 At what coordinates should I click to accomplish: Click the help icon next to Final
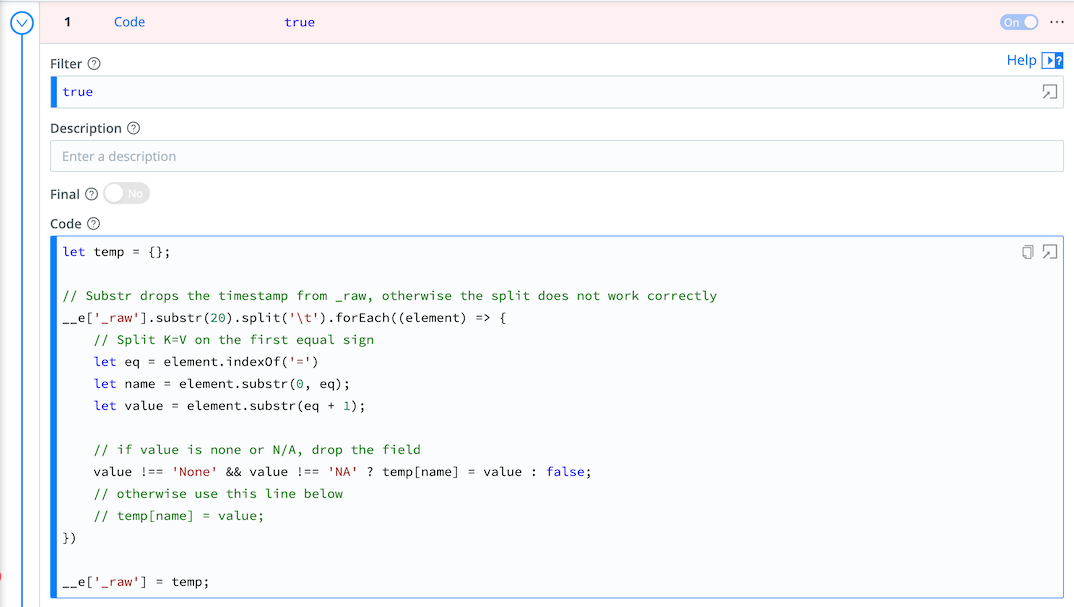[x=92, y=193]
